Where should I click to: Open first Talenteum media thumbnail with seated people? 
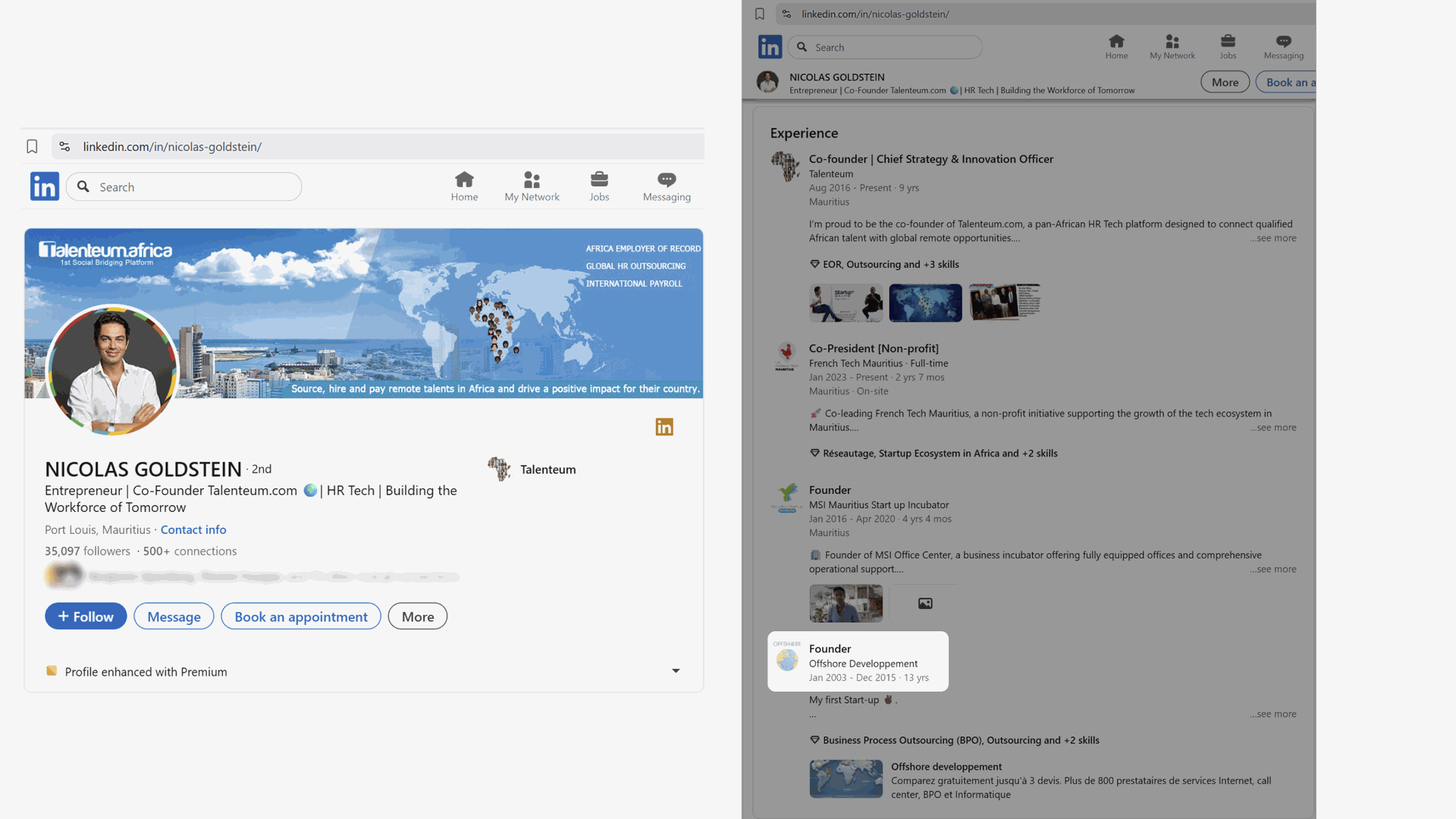846,303
